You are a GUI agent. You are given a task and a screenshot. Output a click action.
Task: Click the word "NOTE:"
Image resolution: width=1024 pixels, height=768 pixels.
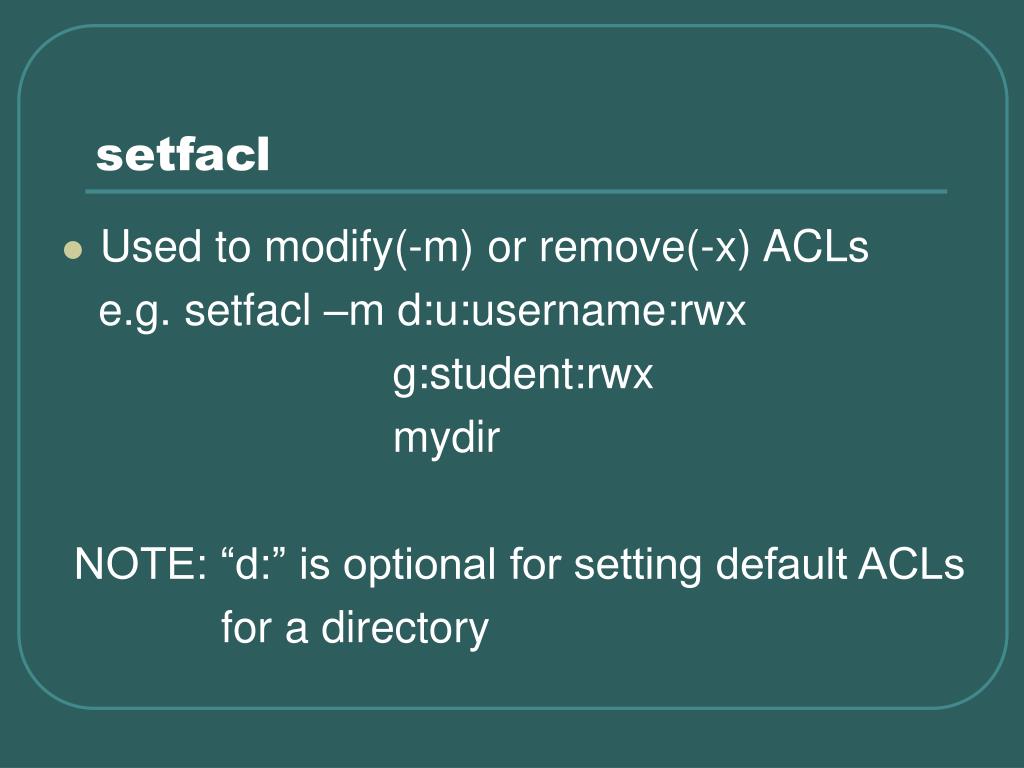pos(140,564)
